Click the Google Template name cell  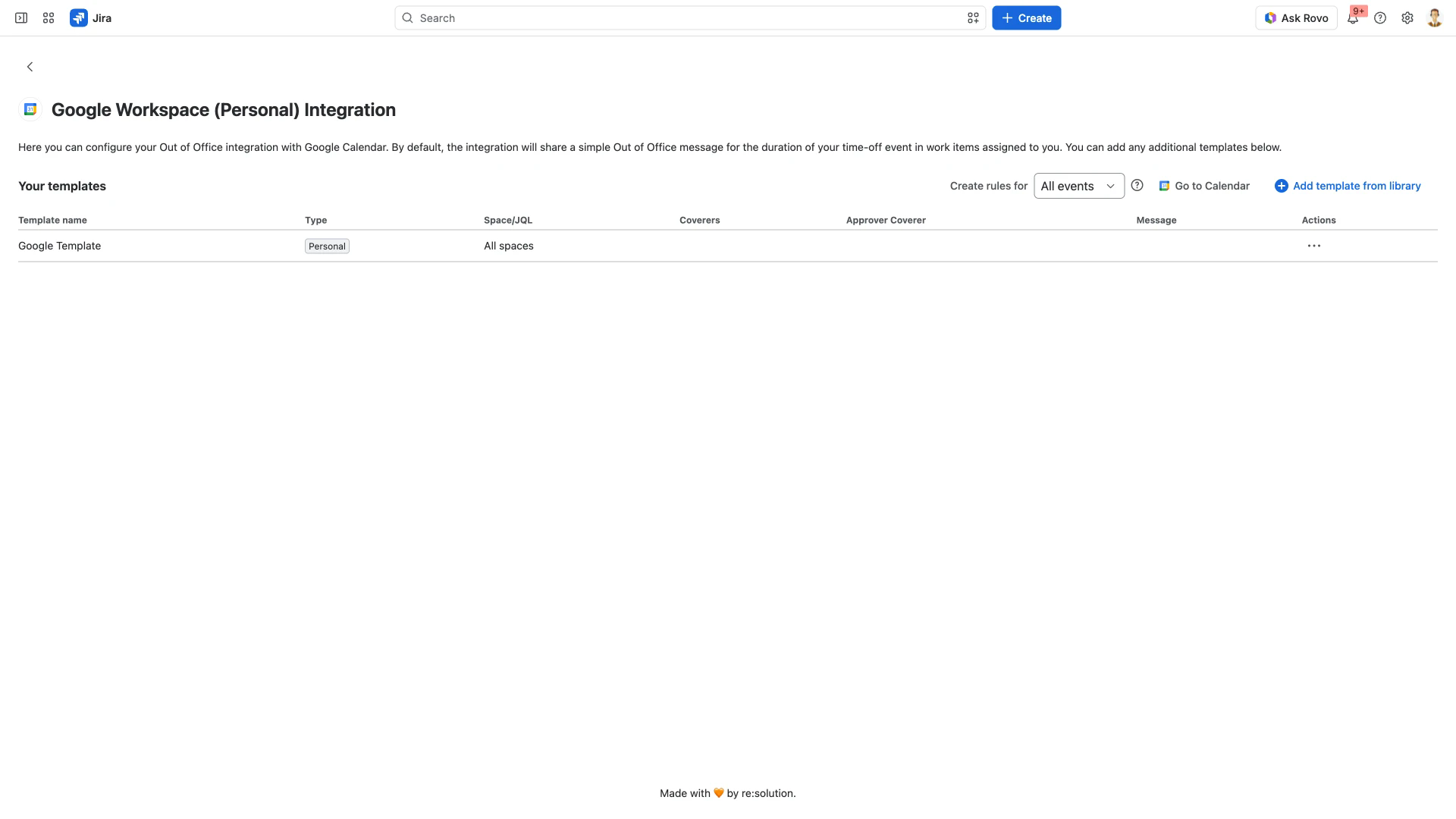(59, 246)
